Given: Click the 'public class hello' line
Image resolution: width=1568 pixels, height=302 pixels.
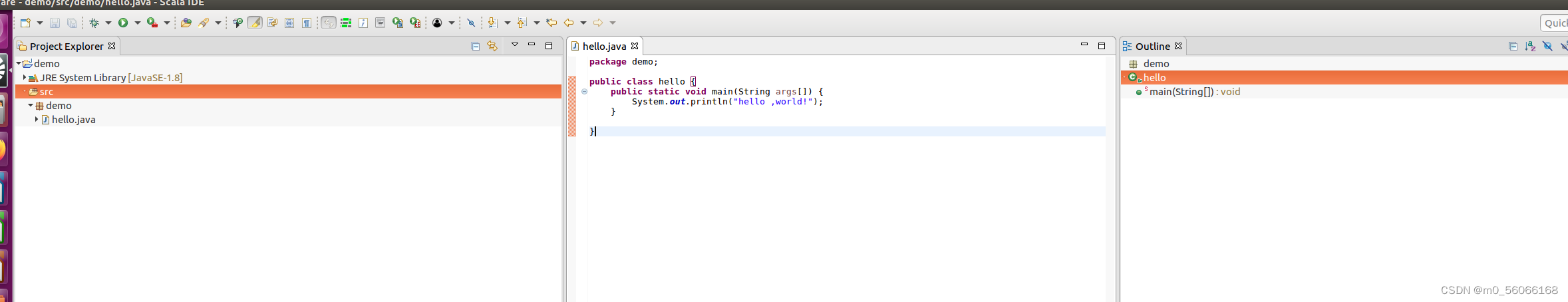Looking at the screenshot, I should 642,82.
